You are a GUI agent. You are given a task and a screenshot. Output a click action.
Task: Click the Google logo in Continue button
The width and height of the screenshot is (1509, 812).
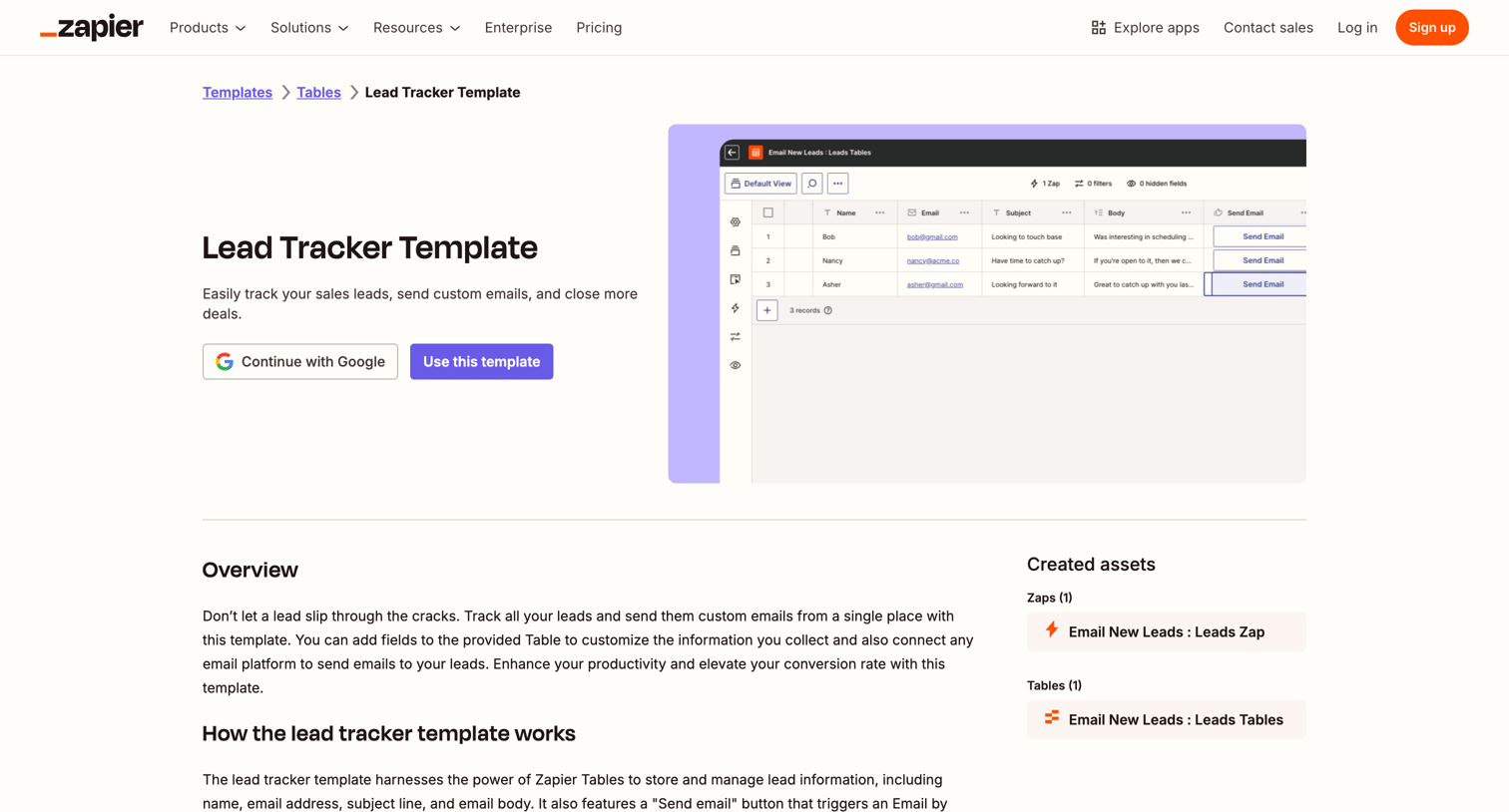click(x=225, y=361)
